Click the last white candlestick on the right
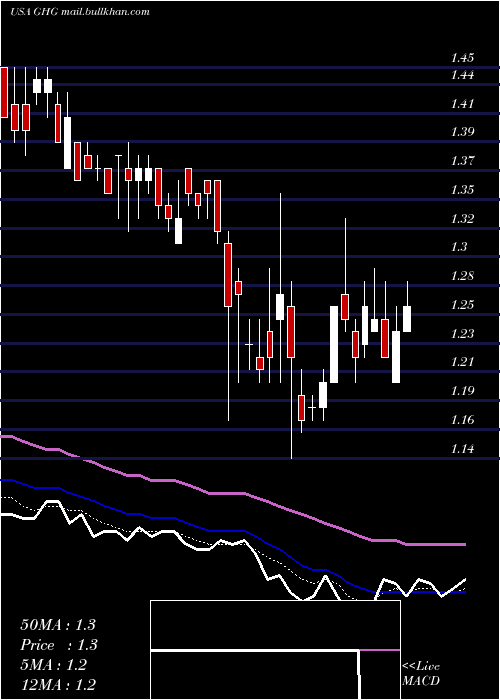 407,319
